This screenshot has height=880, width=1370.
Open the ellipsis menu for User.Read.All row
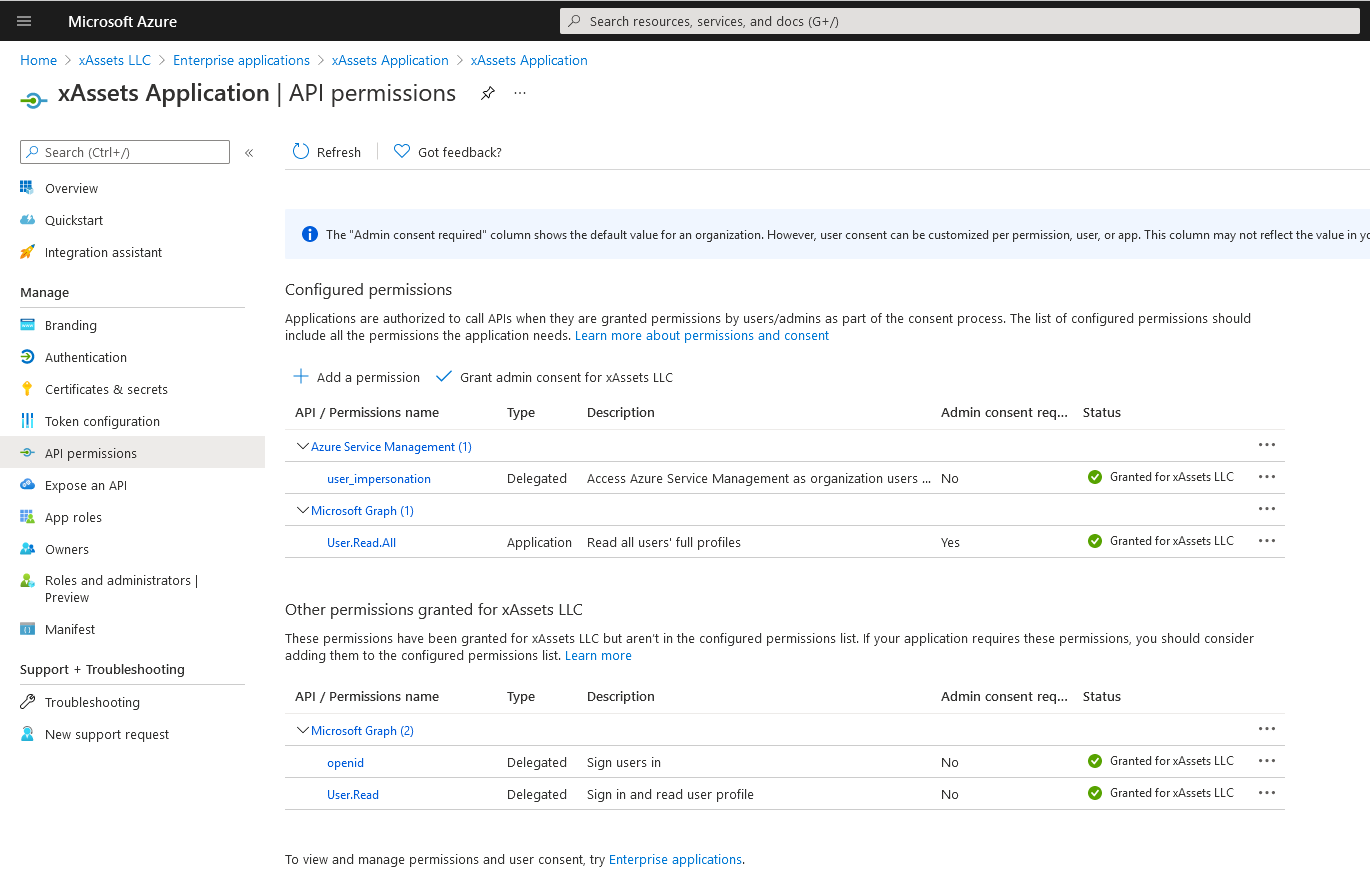(1267, 540)
